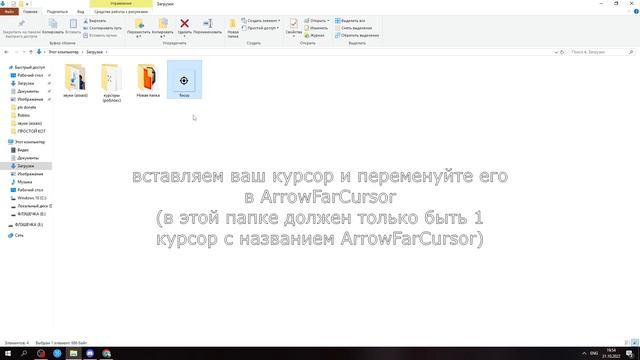
Task: Click the Pin to Quick access ribbon icon
Action: pyautogui.click(x=21, y=28)
